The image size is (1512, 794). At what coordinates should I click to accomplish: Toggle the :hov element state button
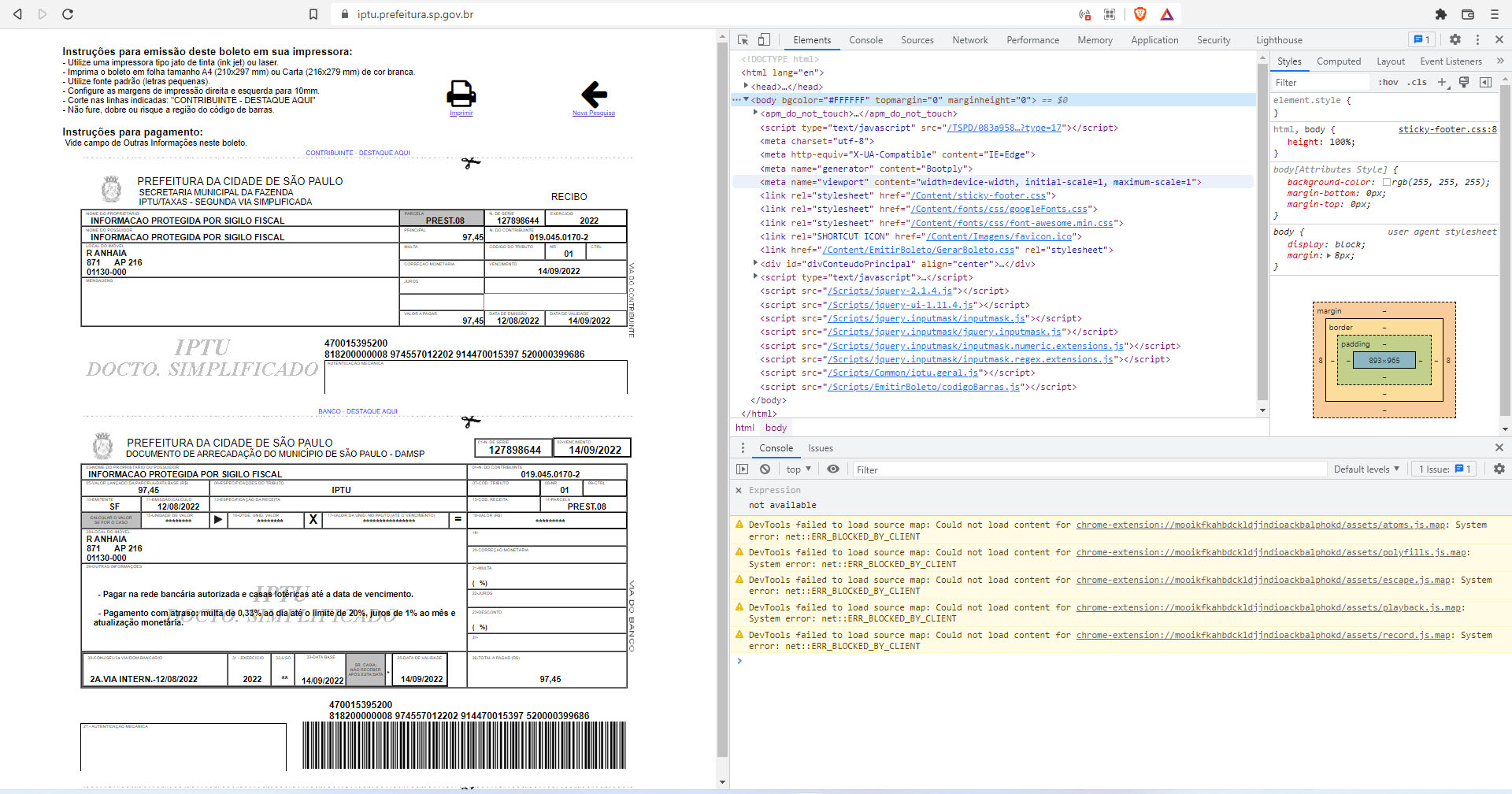click(1388, 82)
